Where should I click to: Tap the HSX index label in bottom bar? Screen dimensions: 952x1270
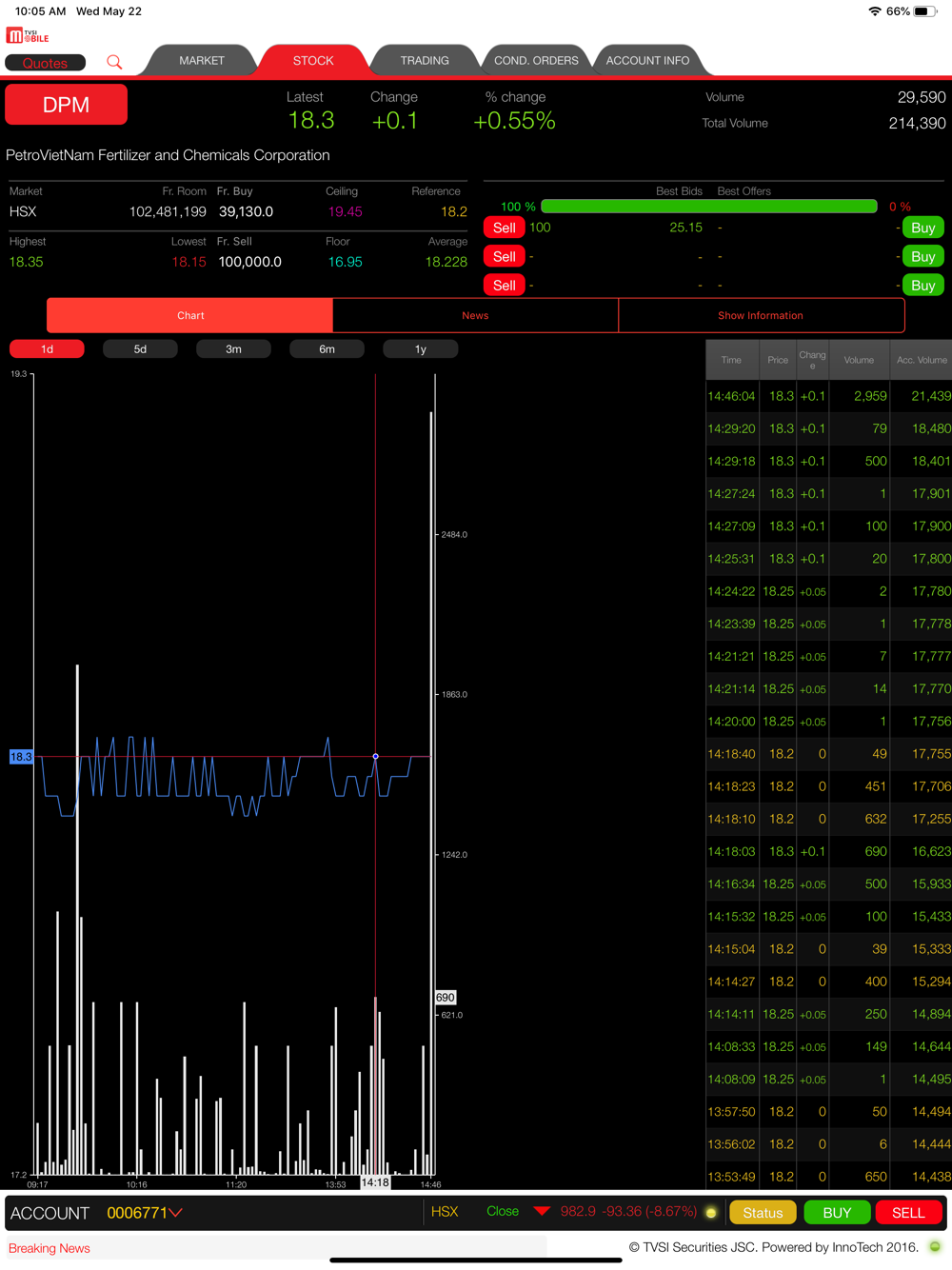point(445,1211)
